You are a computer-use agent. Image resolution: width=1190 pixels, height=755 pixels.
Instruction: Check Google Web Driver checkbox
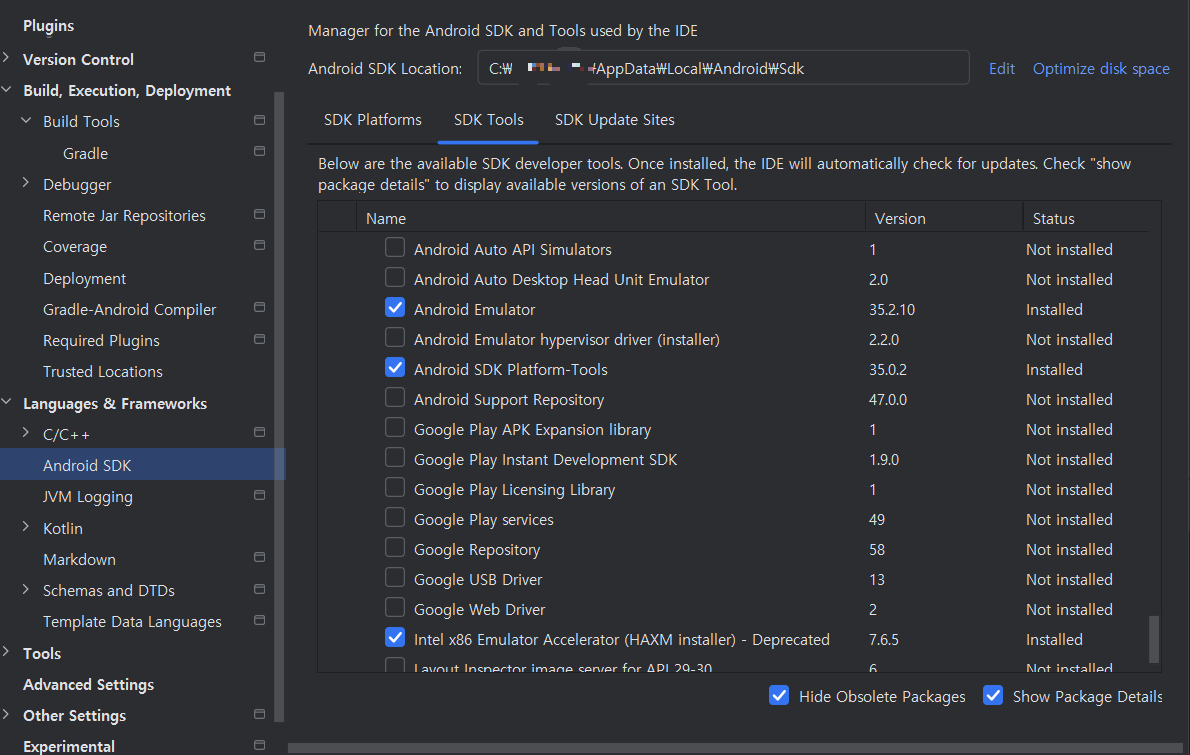tap(395, 608)
